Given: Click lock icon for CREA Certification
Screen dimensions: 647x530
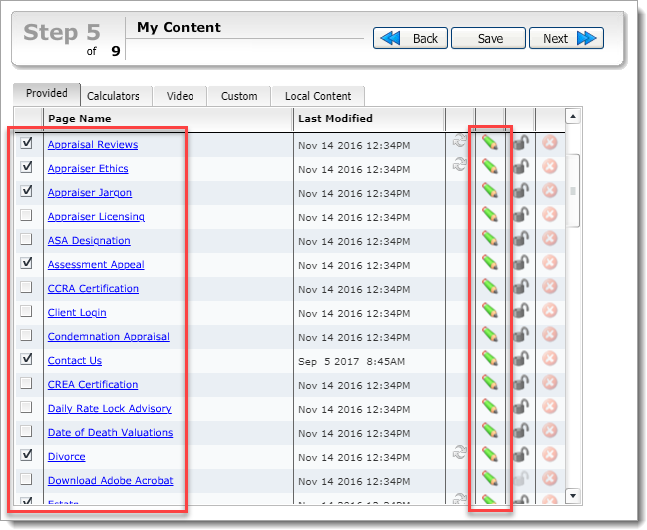Looking at the screenshot, I should [x=521, y=383].
